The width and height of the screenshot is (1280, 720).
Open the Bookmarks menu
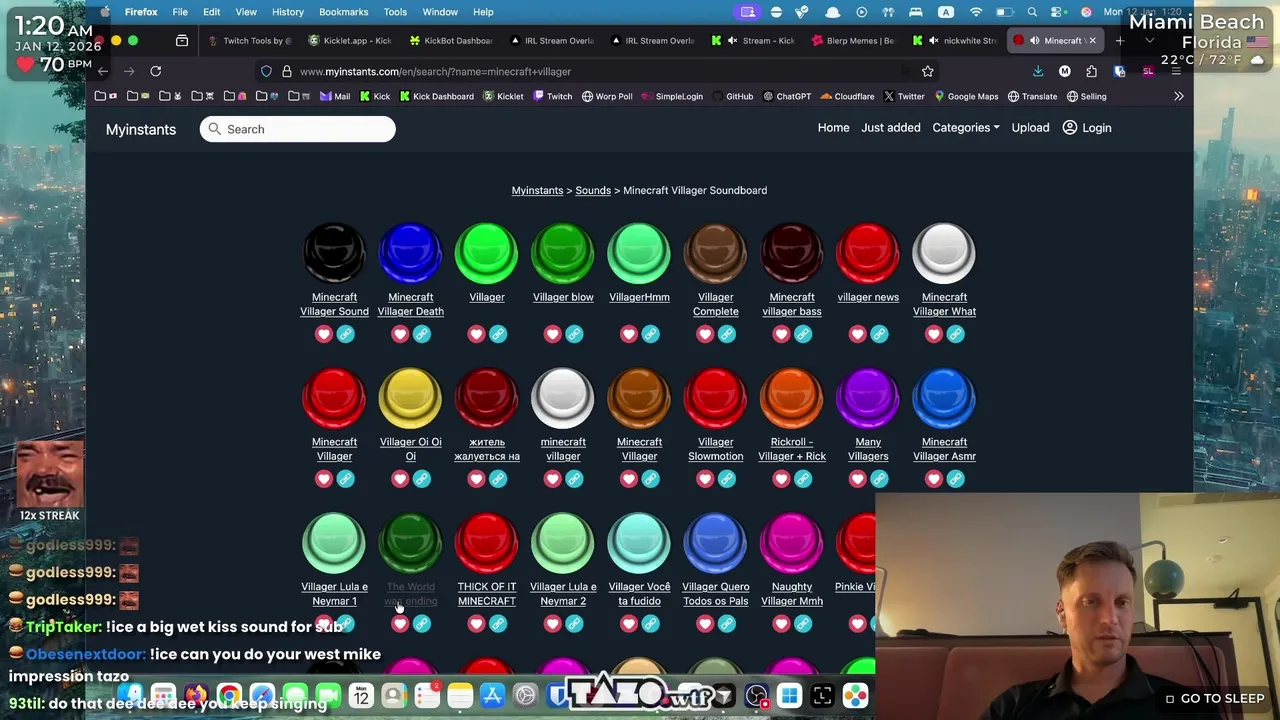[x=343, y=12]
